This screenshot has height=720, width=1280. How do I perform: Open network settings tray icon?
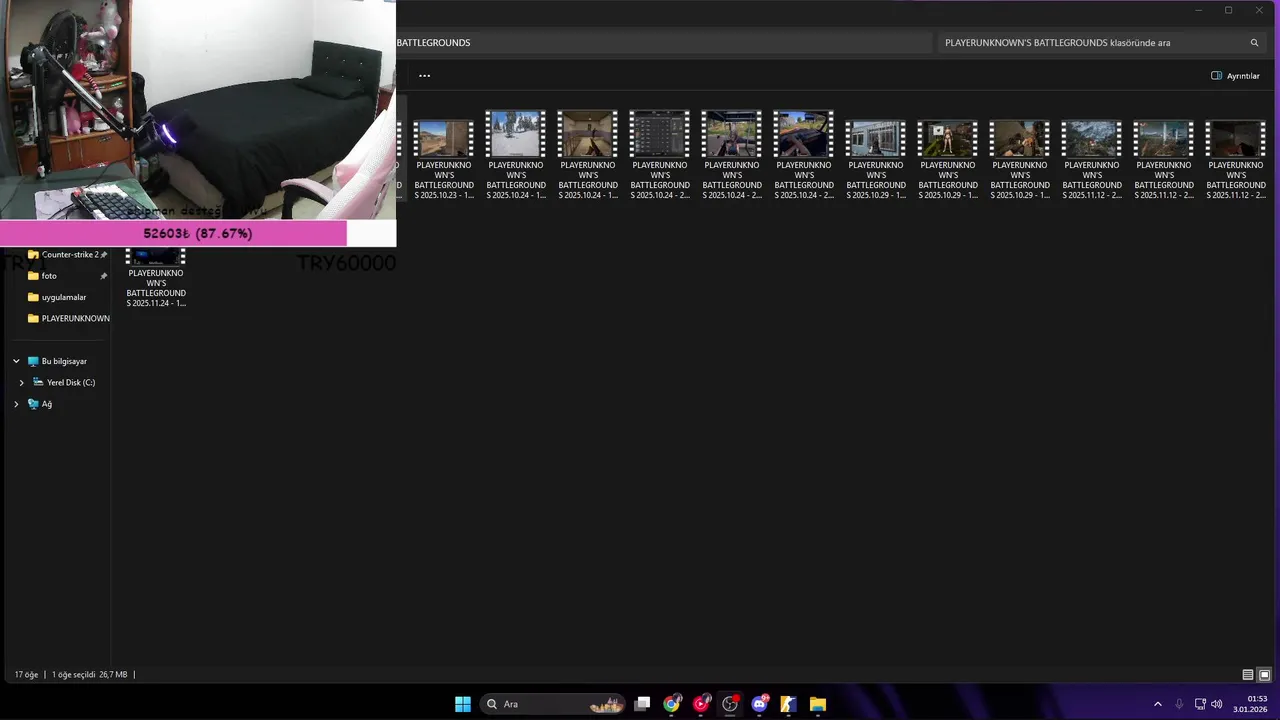point(1200,704)
